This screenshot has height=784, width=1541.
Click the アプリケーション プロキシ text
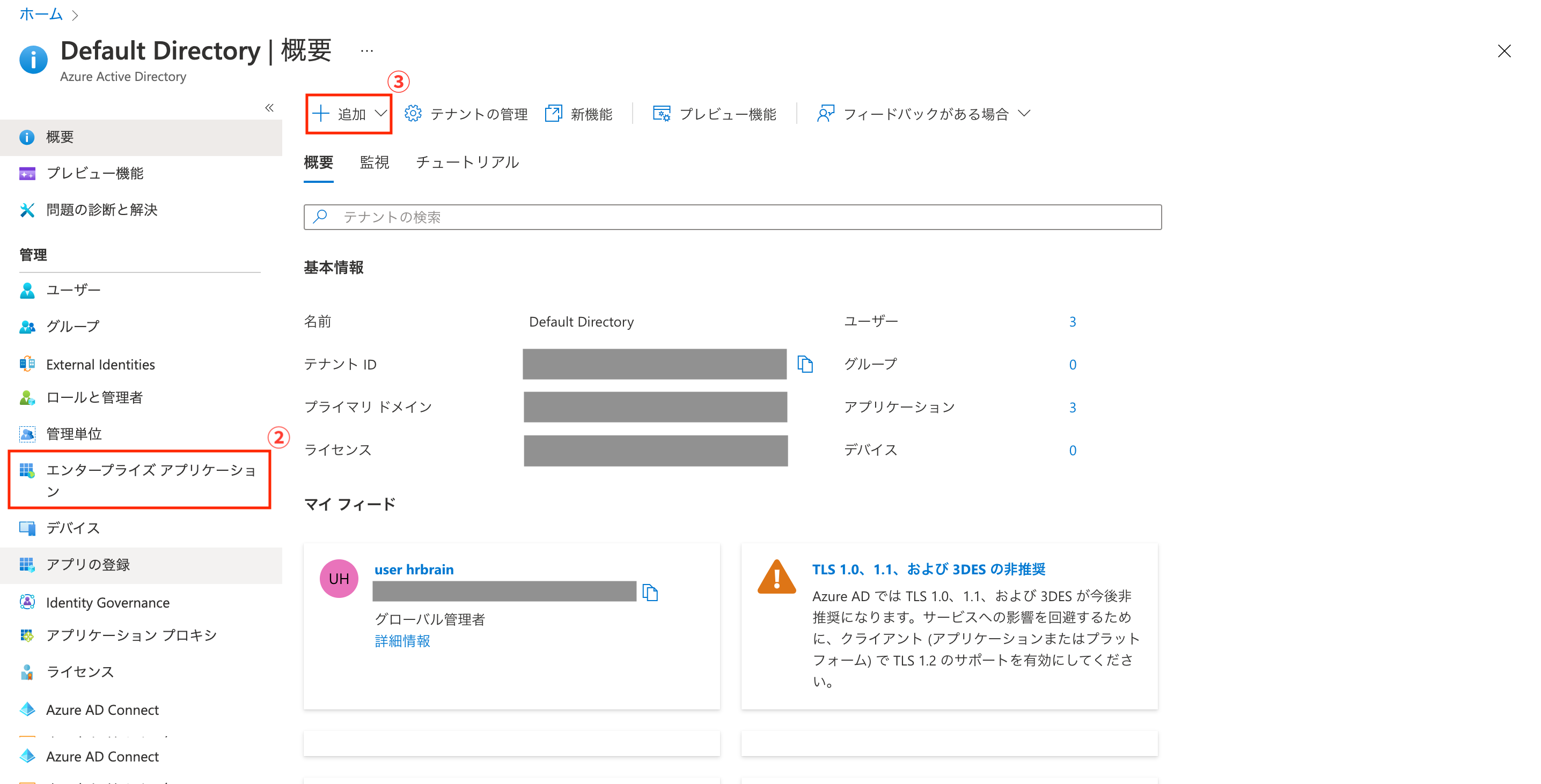coord(131,635)
